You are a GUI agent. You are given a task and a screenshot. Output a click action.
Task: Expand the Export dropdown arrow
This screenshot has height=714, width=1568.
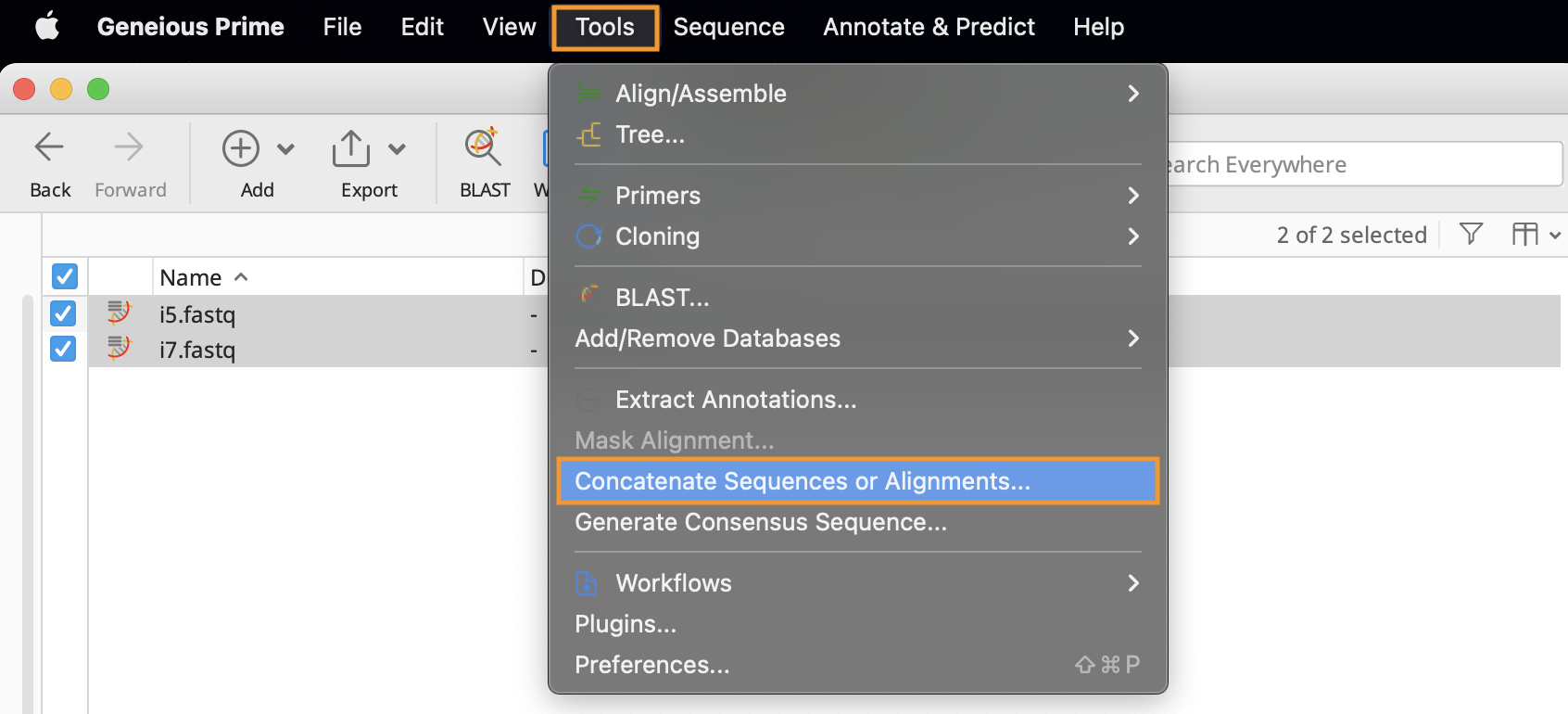pyautogui.click(x=398, y=149)
